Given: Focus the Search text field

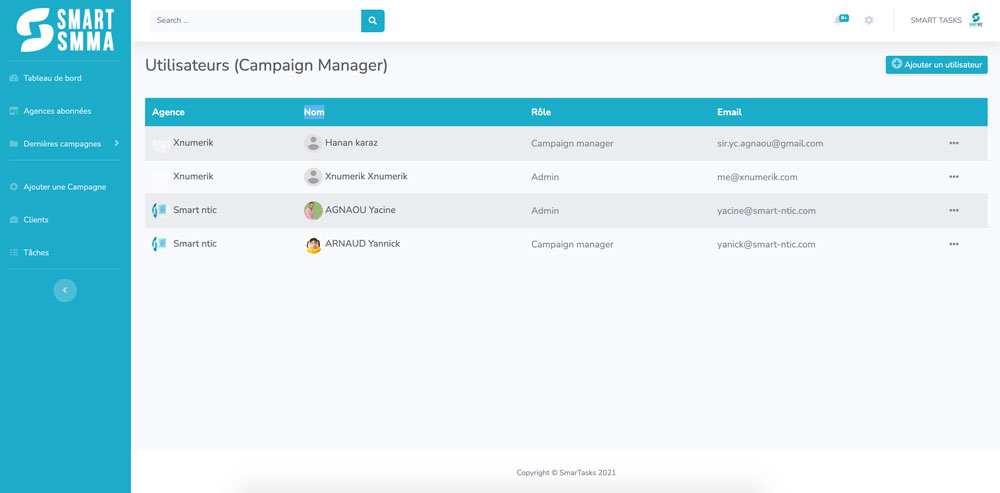Looking at the screenshot, I should [255, 20].
